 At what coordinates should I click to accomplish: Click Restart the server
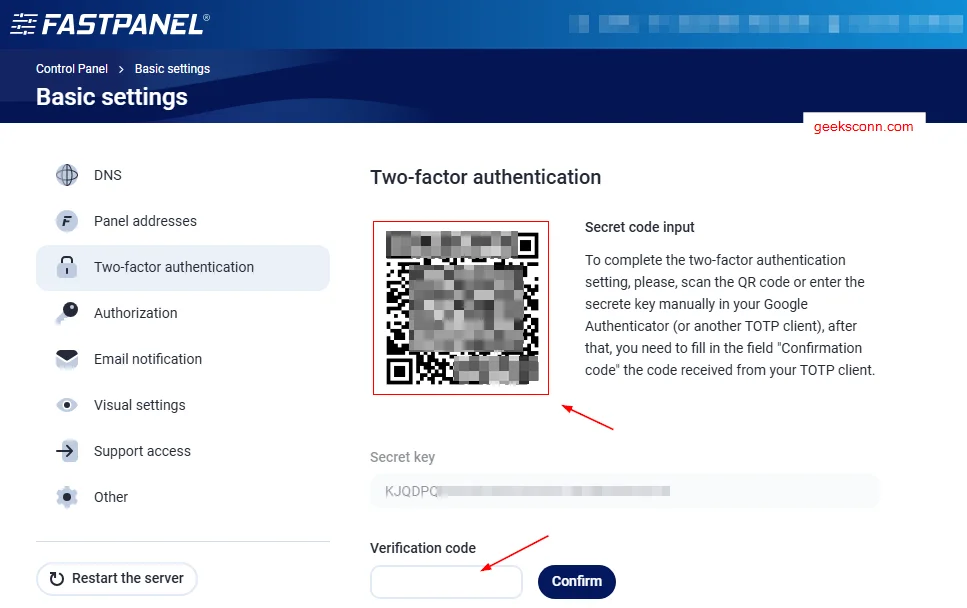click(x=116, y=578)
